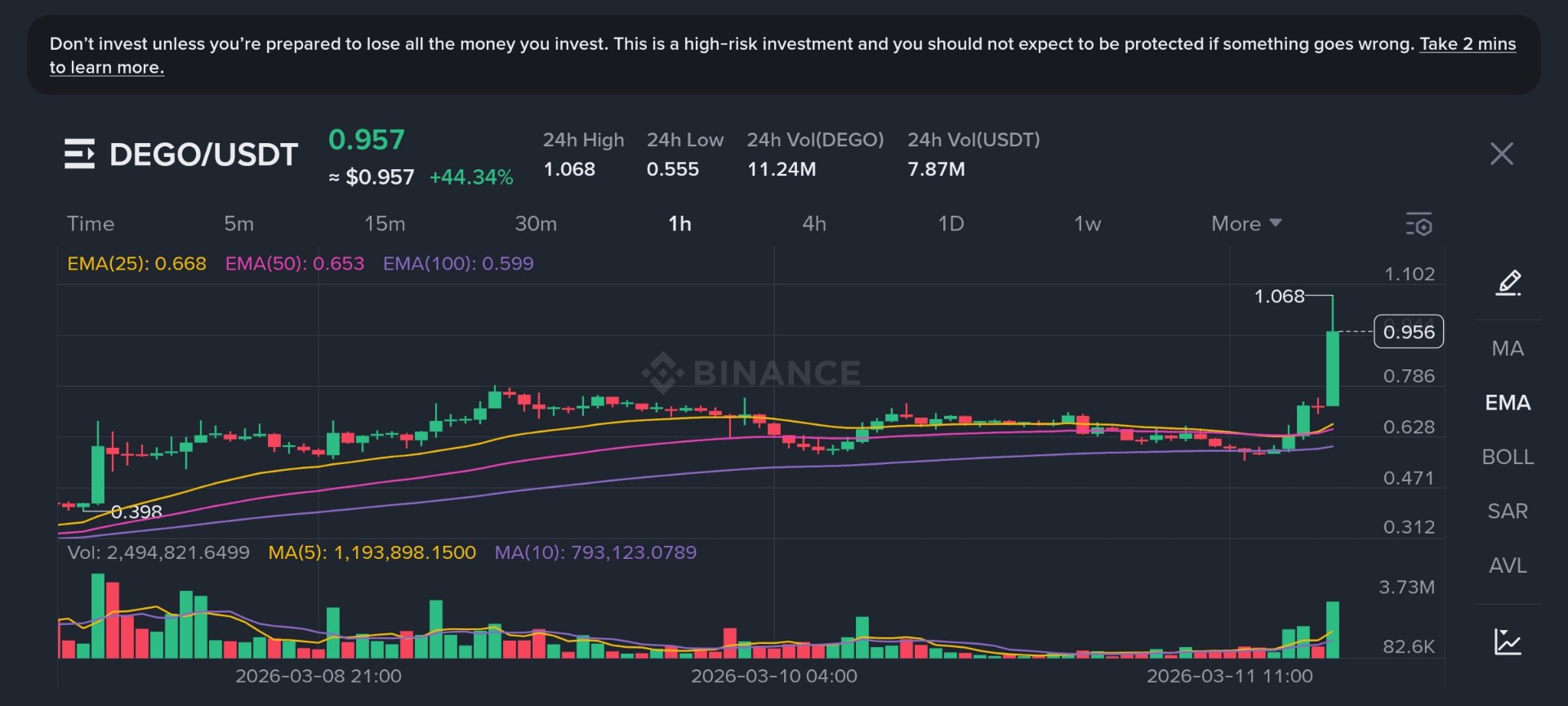Switch to the 4h timeframe tab

[x=814, y=223]
